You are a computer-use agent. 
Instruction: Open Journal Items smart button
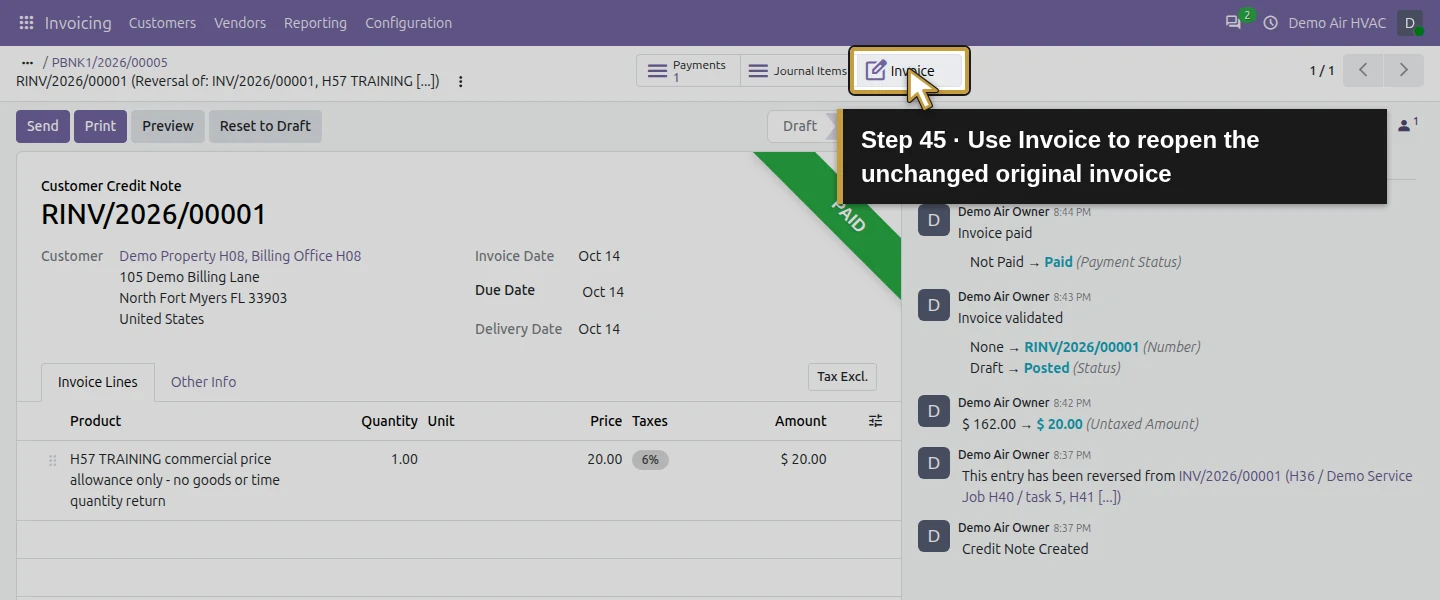796,71
